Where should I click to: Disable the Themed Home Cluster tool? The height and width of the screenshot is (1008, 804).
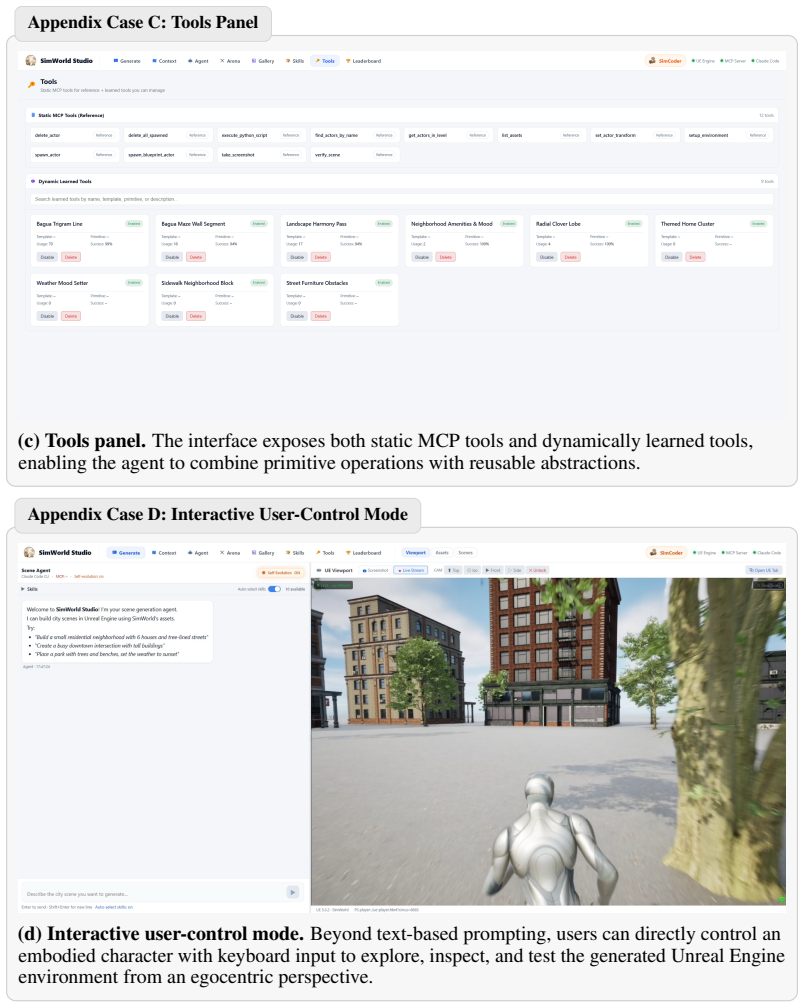pos(672,257)
